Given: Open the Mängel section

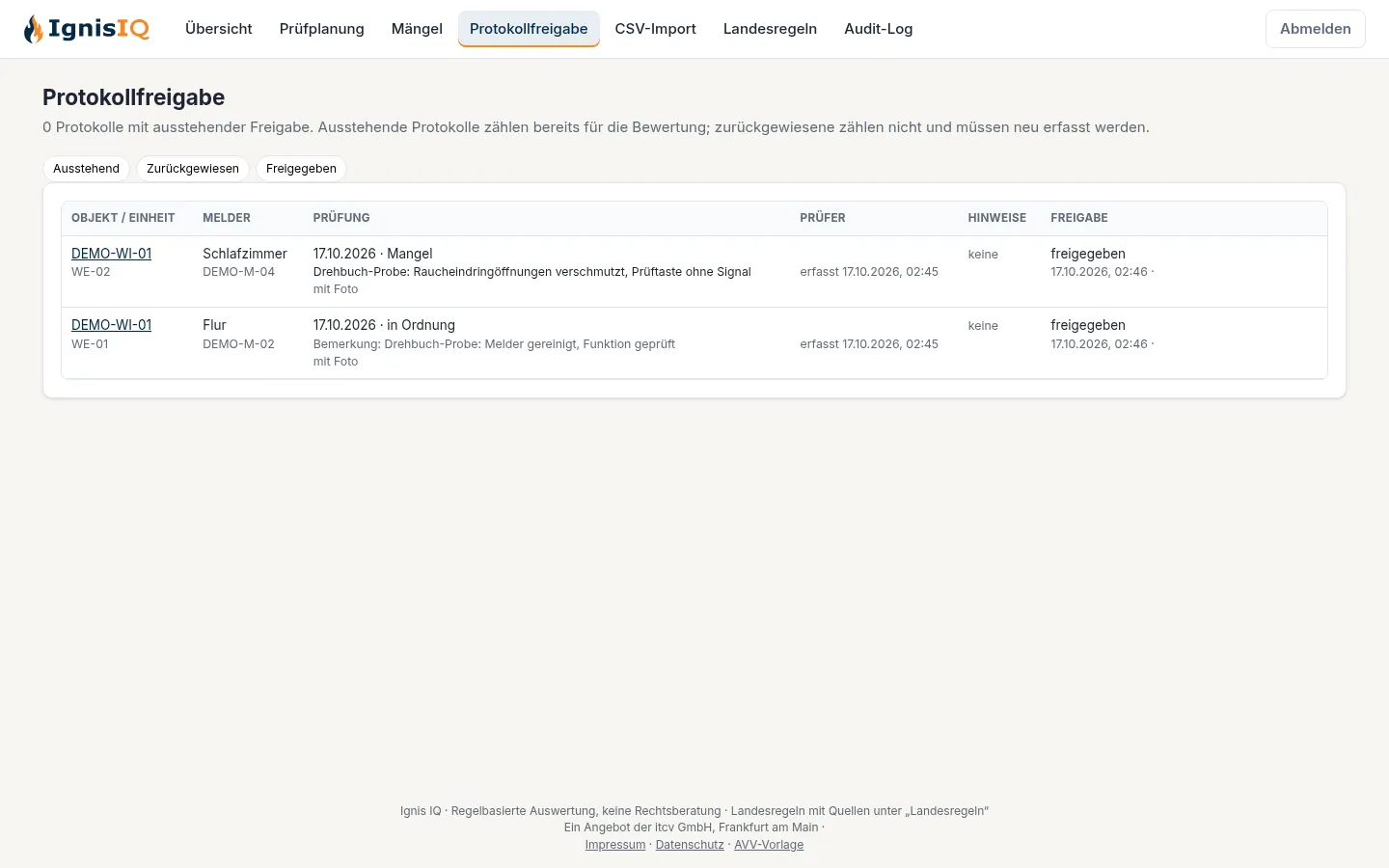Looking at the screenshot, I should pos(417,29).
